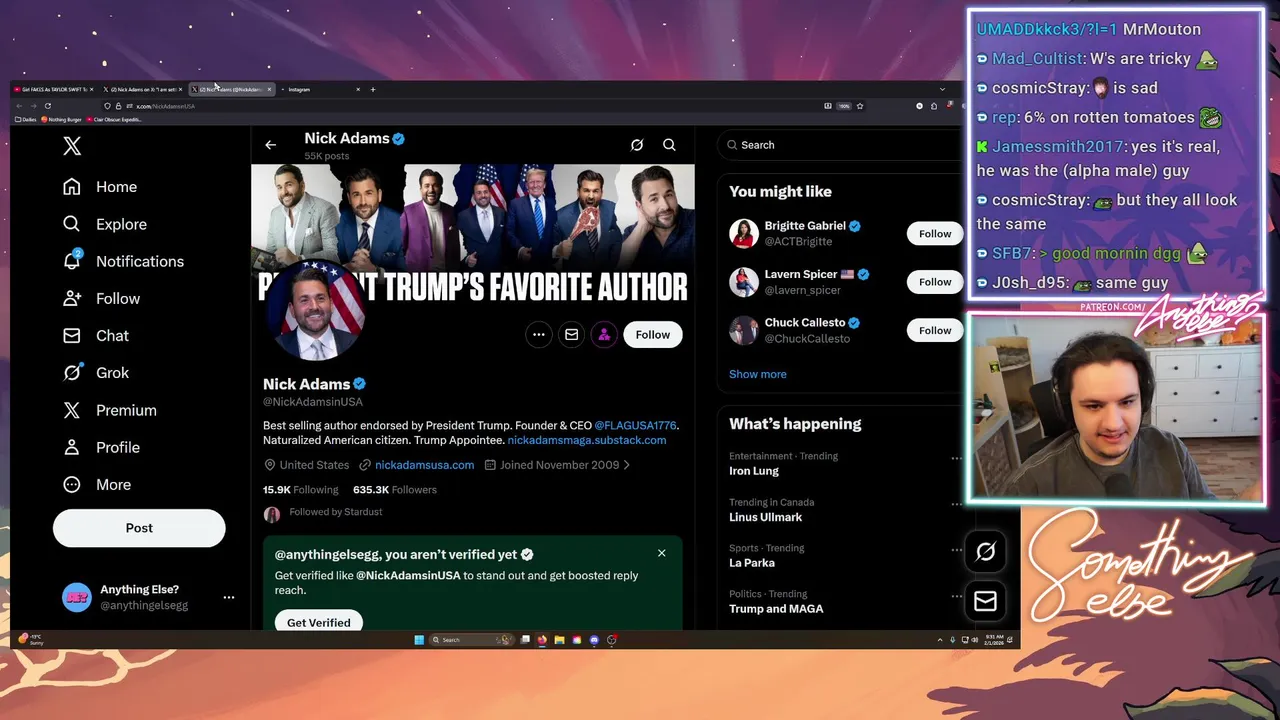Open the Windows Start menu

coord(419,640)
